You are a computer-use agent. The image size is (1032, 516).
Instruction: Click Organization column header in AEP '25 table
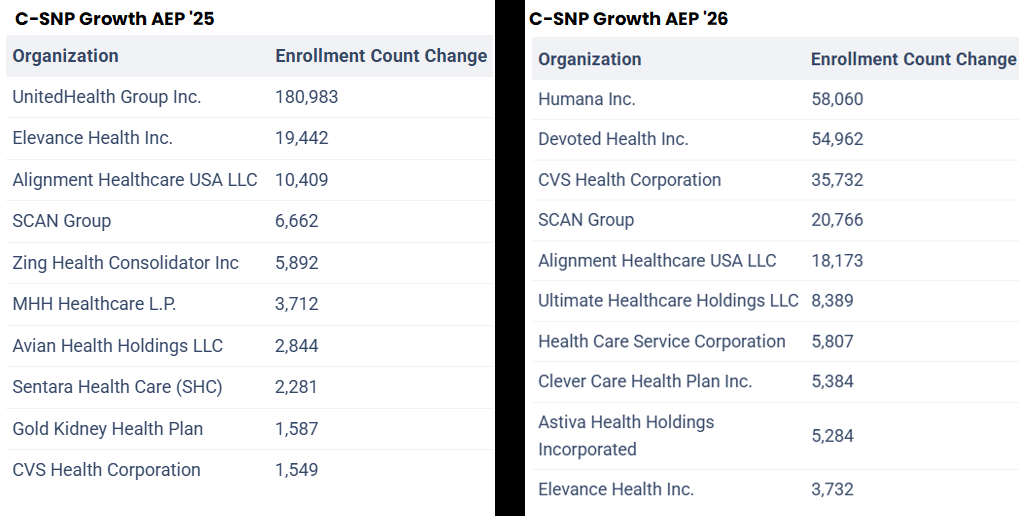[x=65, y=56]
